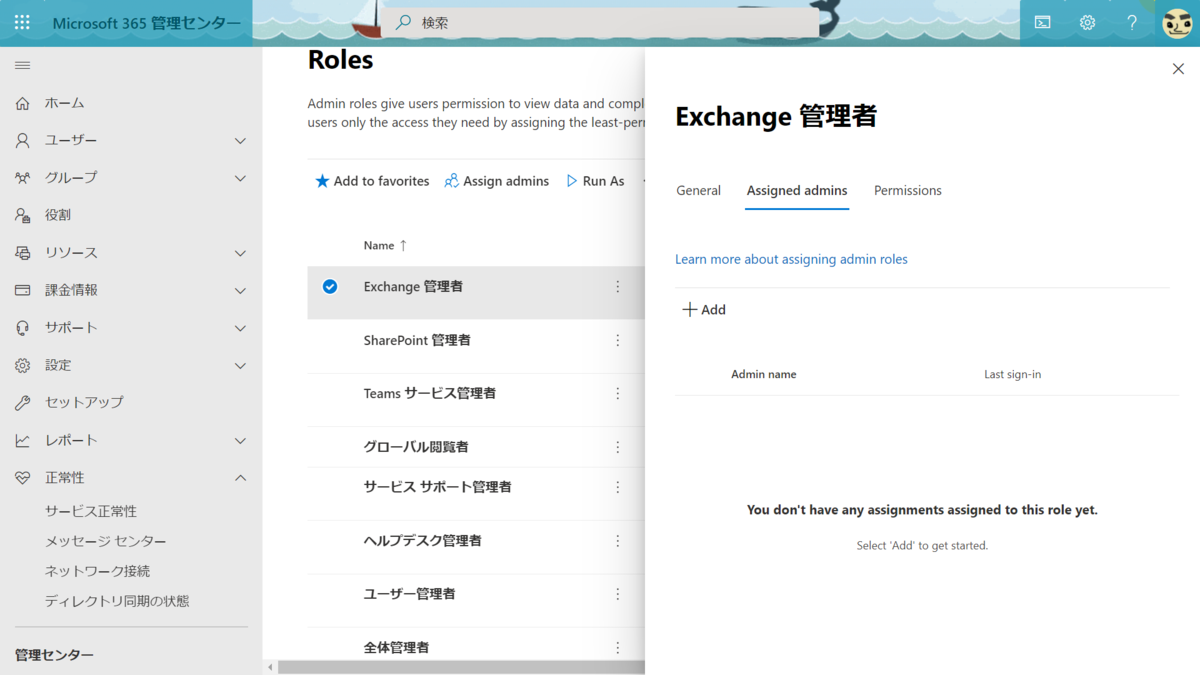
Task: Click the search magnifier icon
Action: pyautogui.click(x=403, y=22)
